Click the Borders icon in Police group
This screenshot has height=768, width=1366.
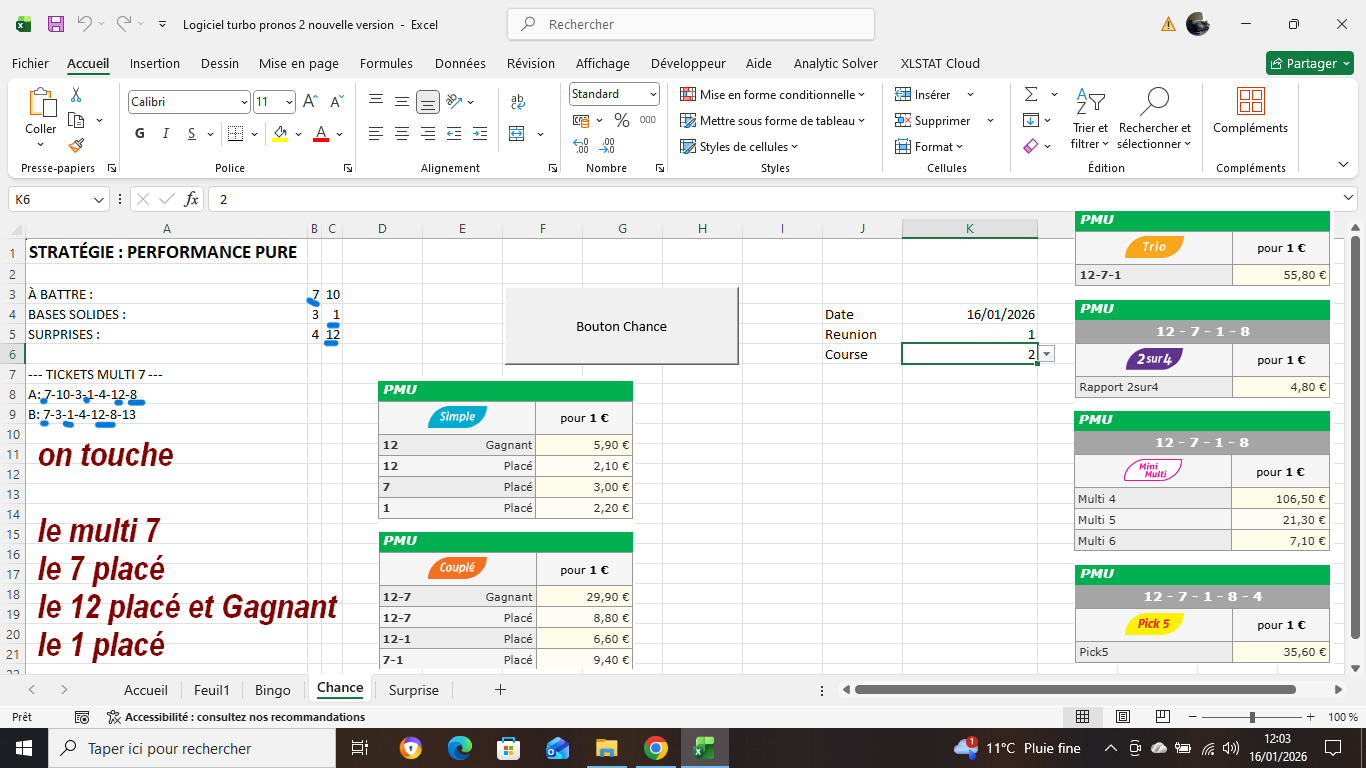click(235, 134)
